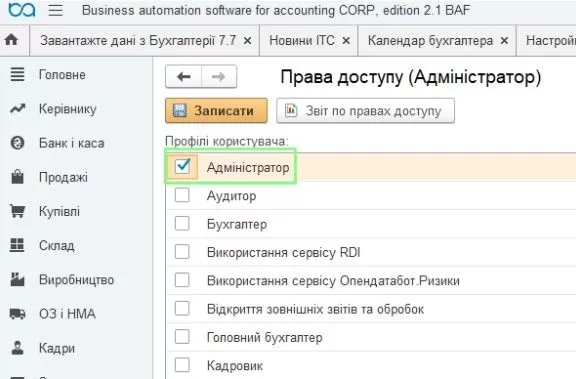Select the Кадровик row text
Image resolution: width=576 pixels, height=379 pixels.
(235, 366)
